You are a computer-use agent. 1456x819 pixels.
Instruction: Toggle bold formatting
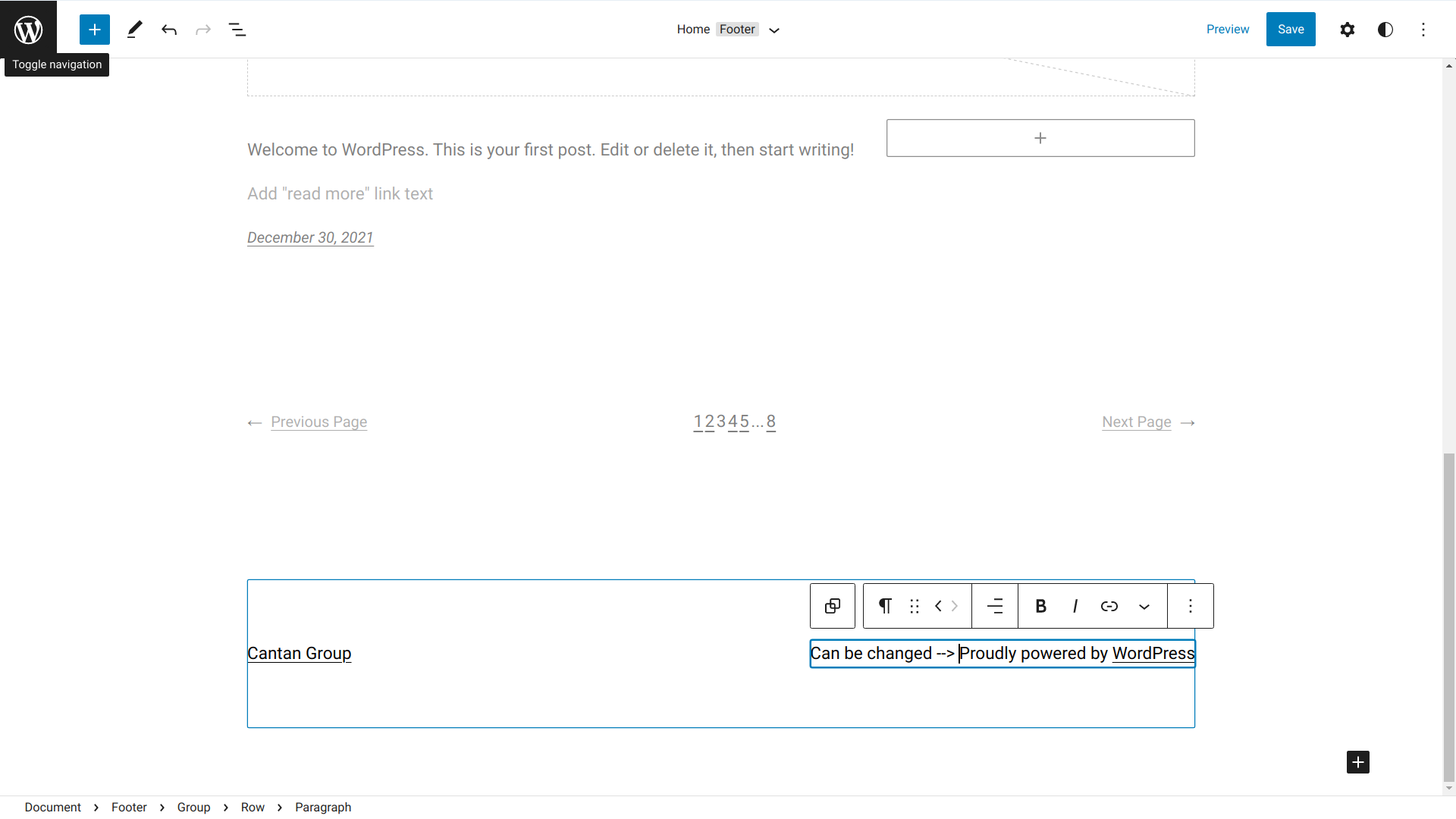coord(1040,606)
